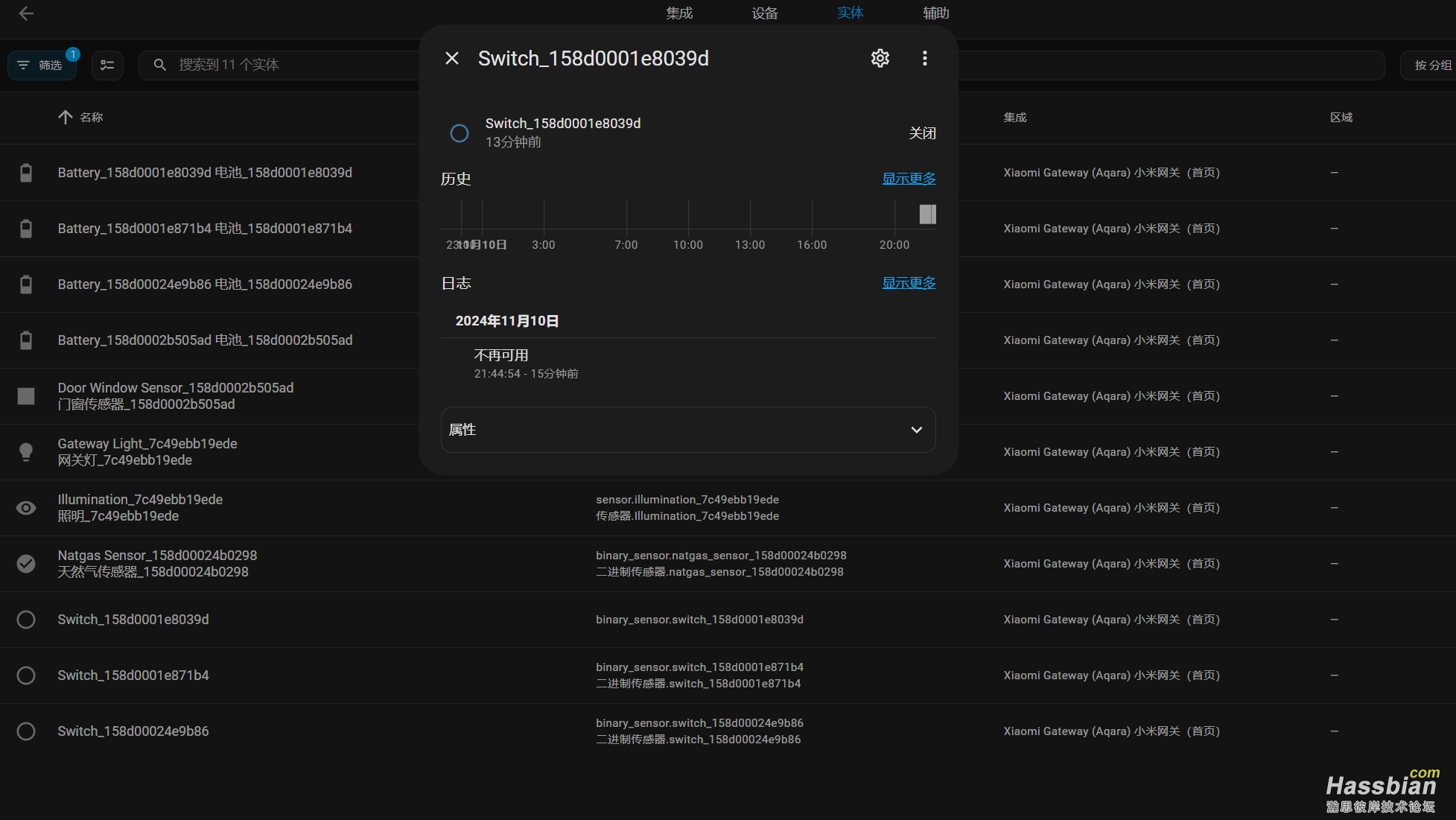This screenshot has width=1456, height=820.
Task: Click the Door Window Sensor square icon
Action: click(26, 396)
